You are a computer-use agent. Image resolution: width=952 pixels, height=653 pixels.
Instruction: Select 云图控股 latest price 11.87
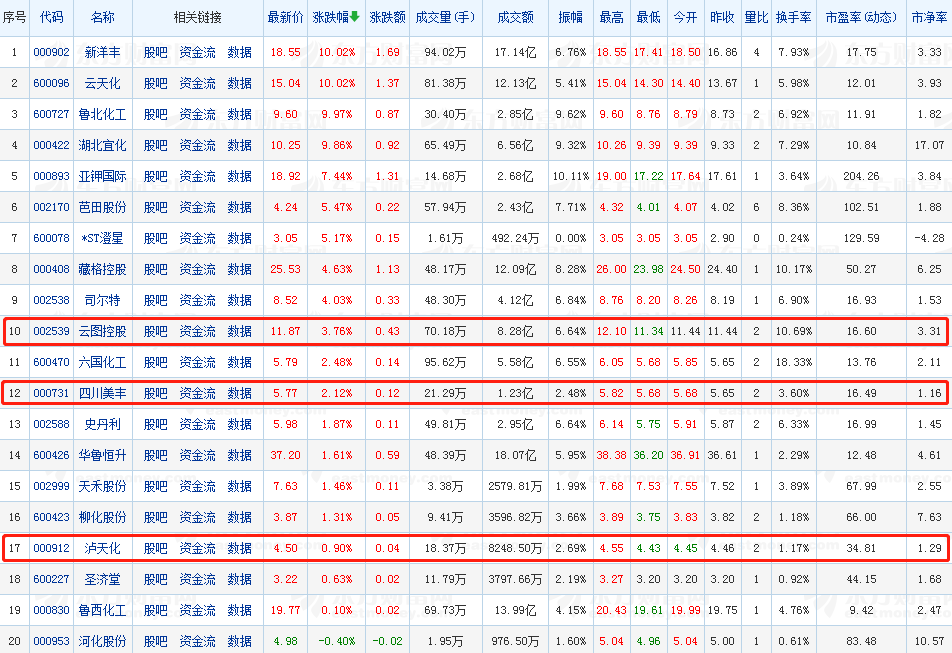285,331
